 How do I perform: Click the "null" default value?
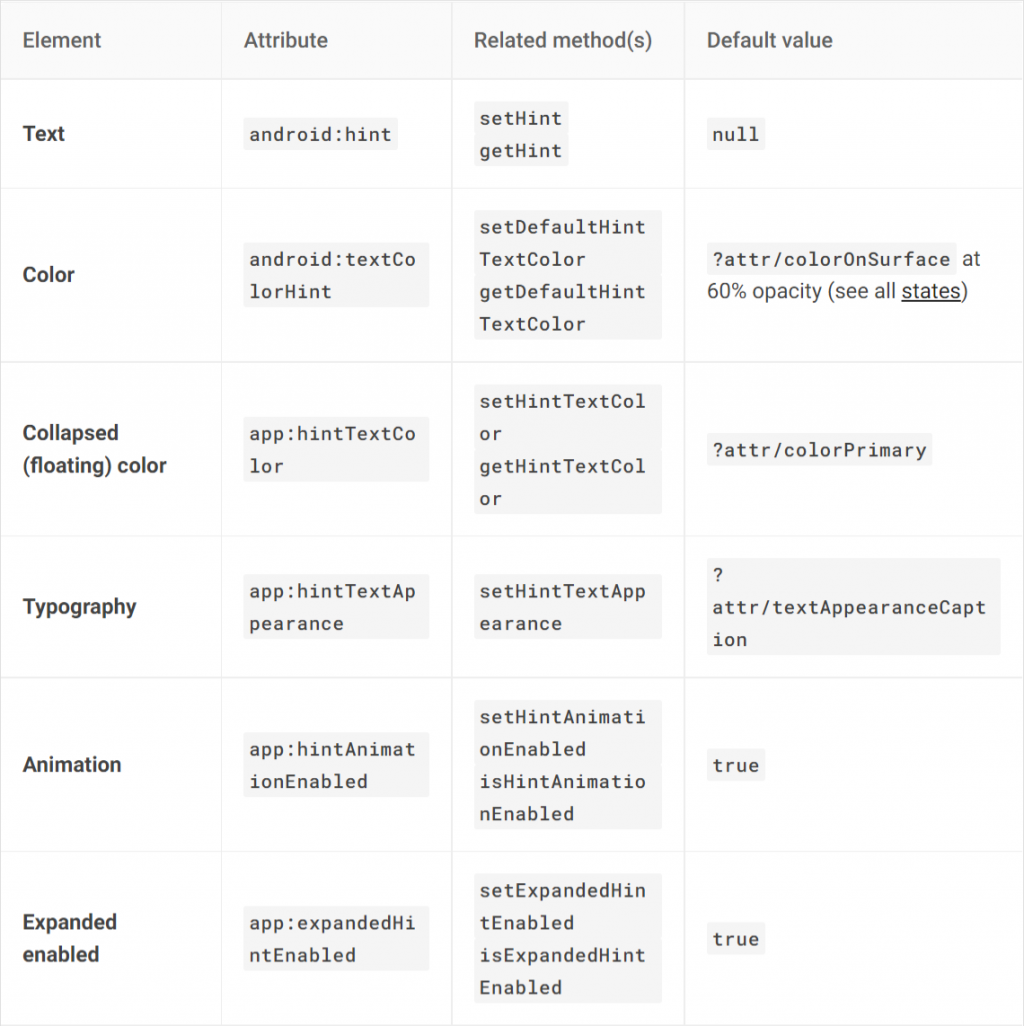pyautogui.click(x=735, y=134)
